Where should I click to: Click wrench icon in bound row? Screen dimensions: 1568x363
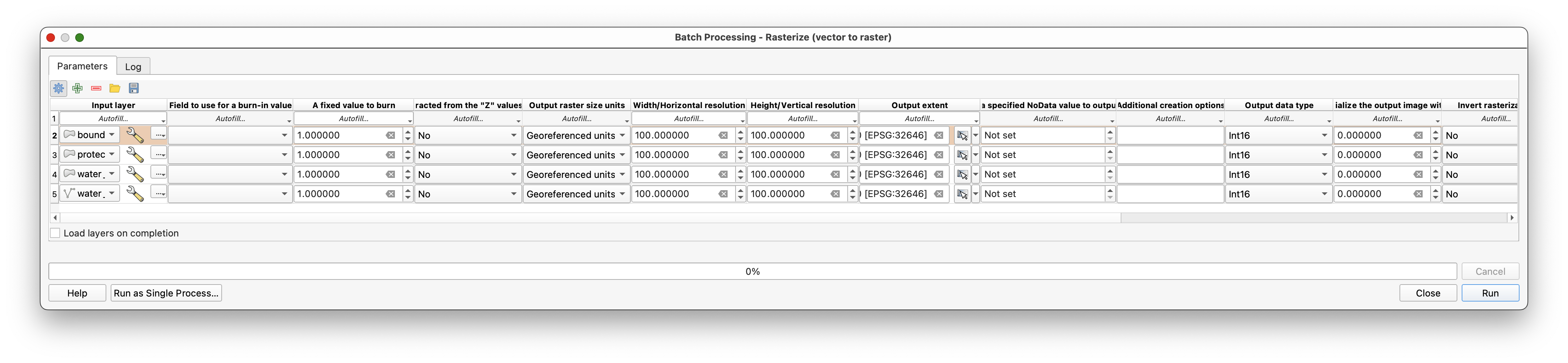pos(135,135)
